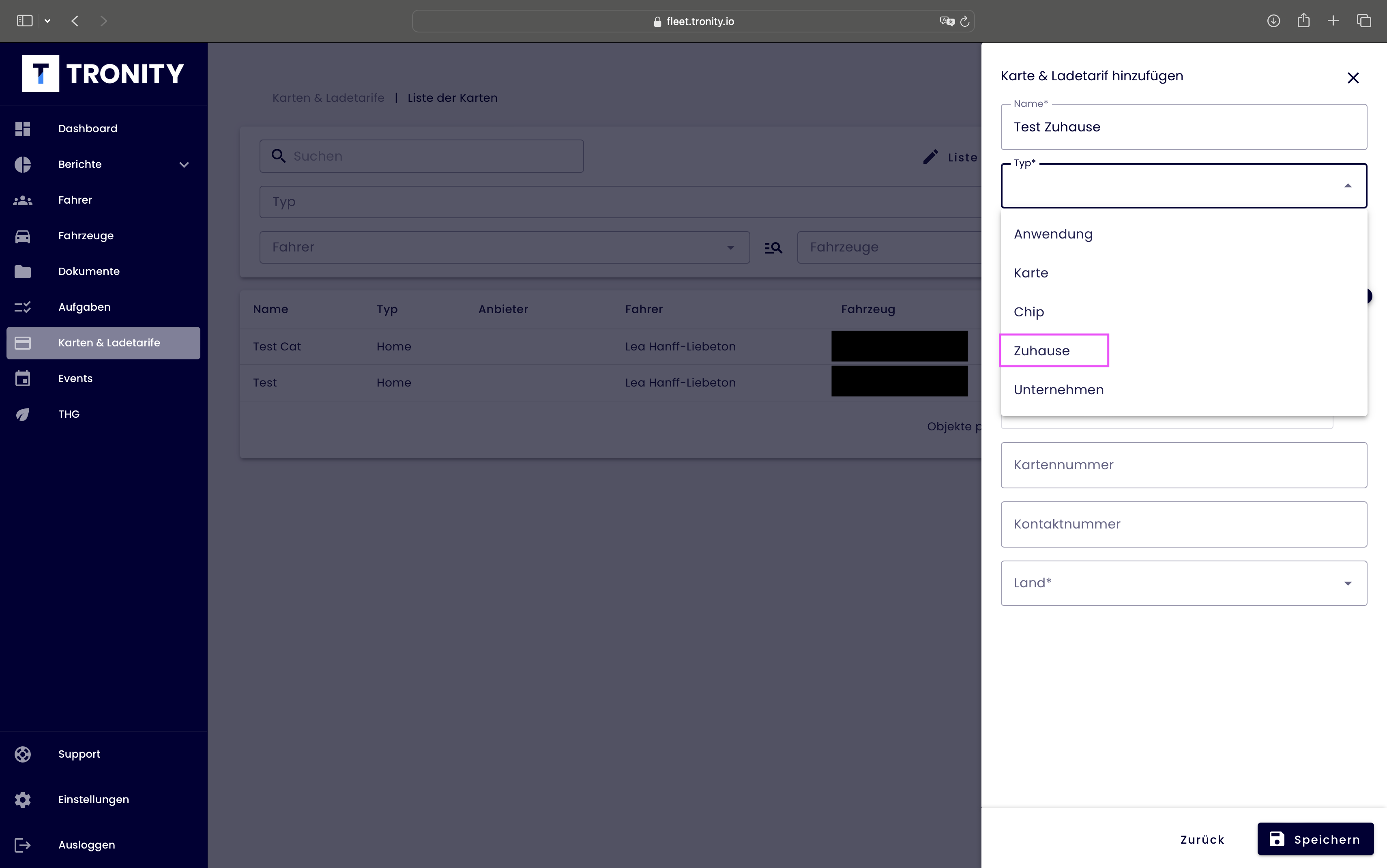Viewport: 1387px width, 868px height.
Task: Click the advanced search list icon
Action: pyautogui.click(x=773, y=247)
